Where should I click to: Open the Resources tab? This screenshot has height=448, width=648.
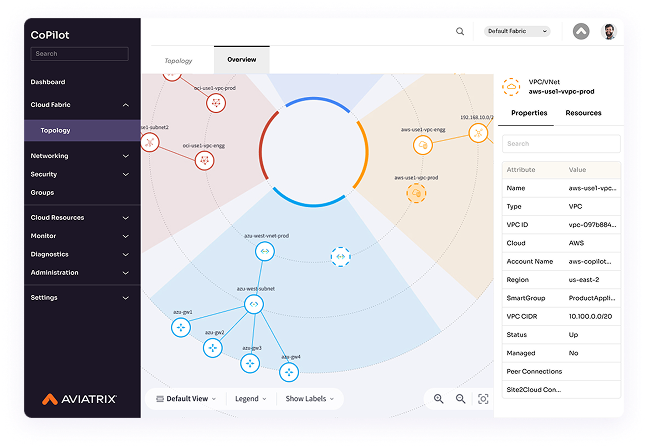tap(583, 113)
